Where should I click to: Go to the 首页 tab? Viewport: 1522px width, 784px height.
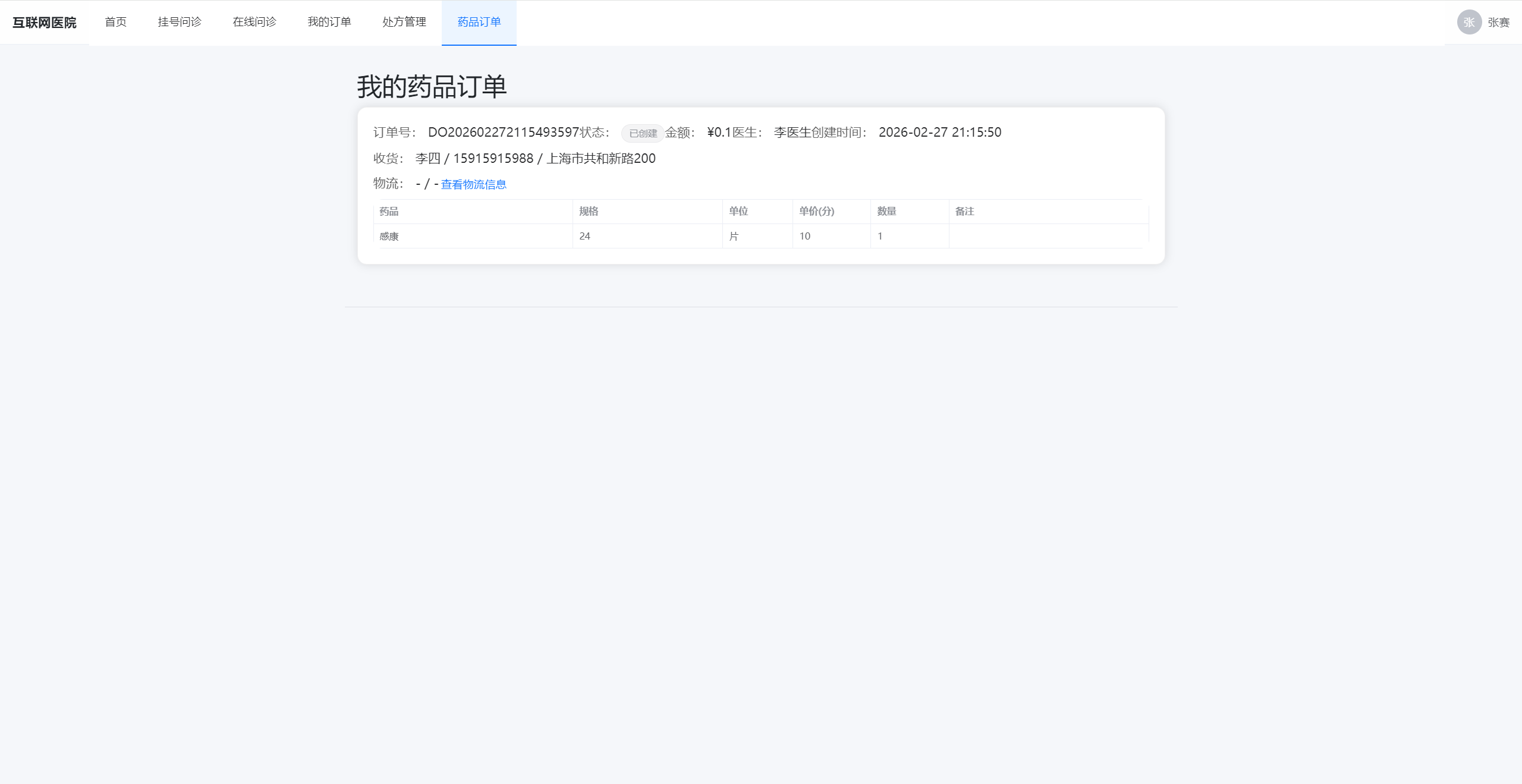115,22
